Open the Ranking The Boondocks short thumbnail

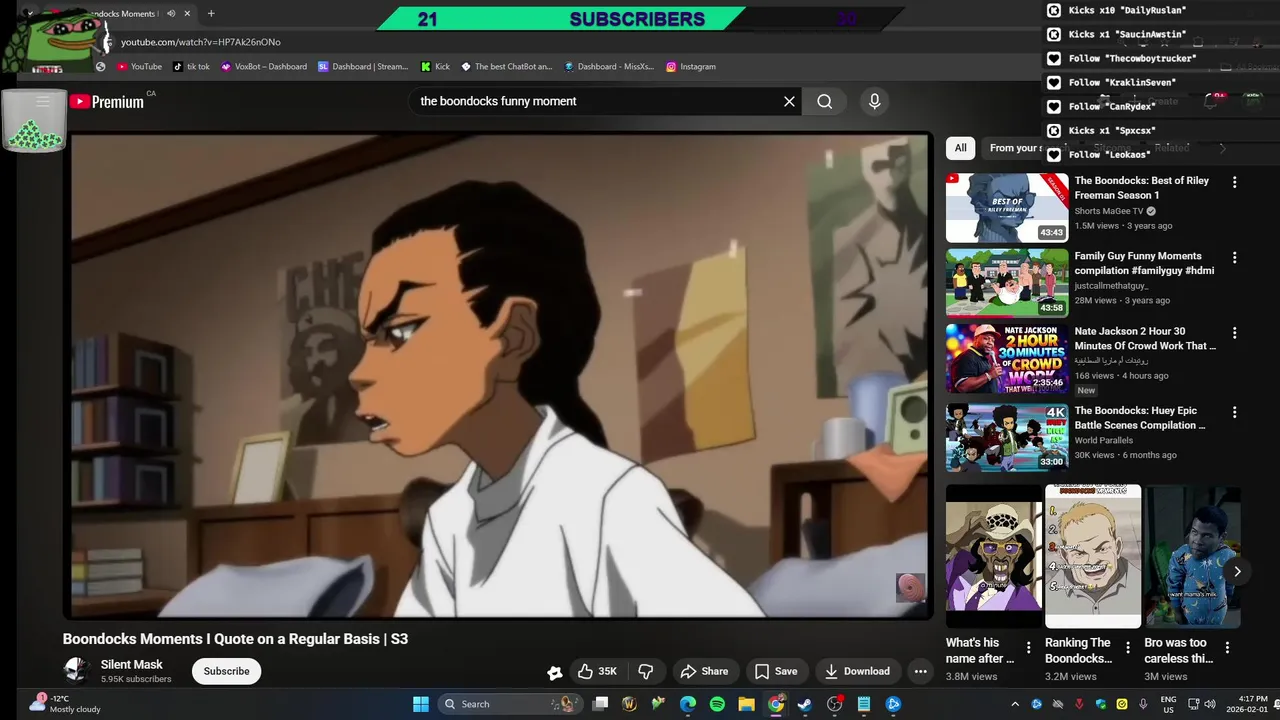coord(1093,556)
